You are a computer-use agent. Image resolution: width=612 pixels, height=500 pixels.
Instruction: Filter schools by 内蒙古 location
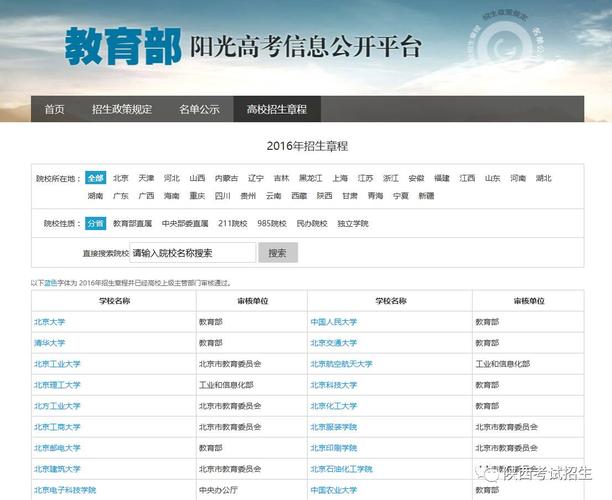click(226, 178)
